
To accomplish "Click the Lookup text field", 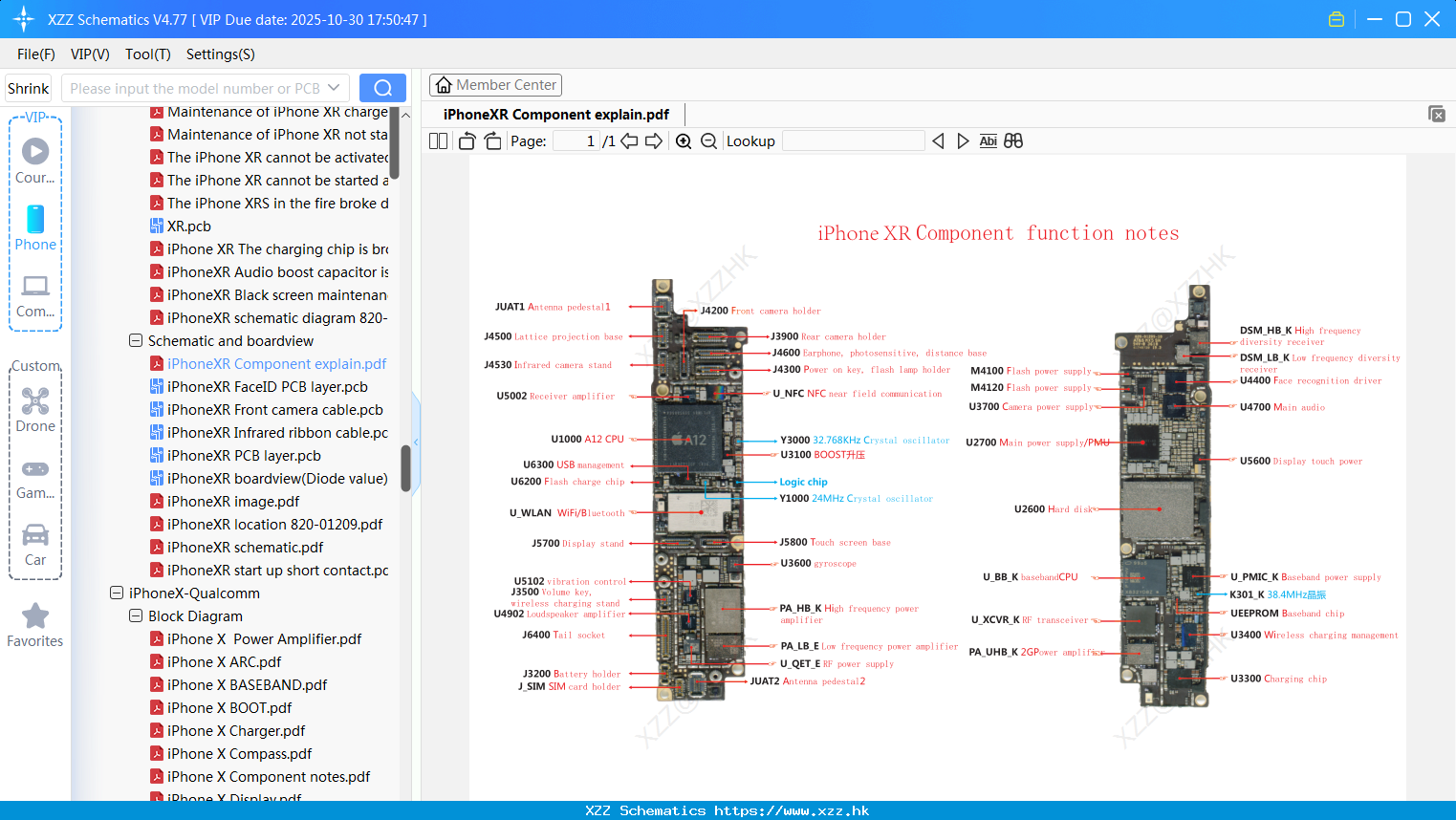I will point(853,141).
